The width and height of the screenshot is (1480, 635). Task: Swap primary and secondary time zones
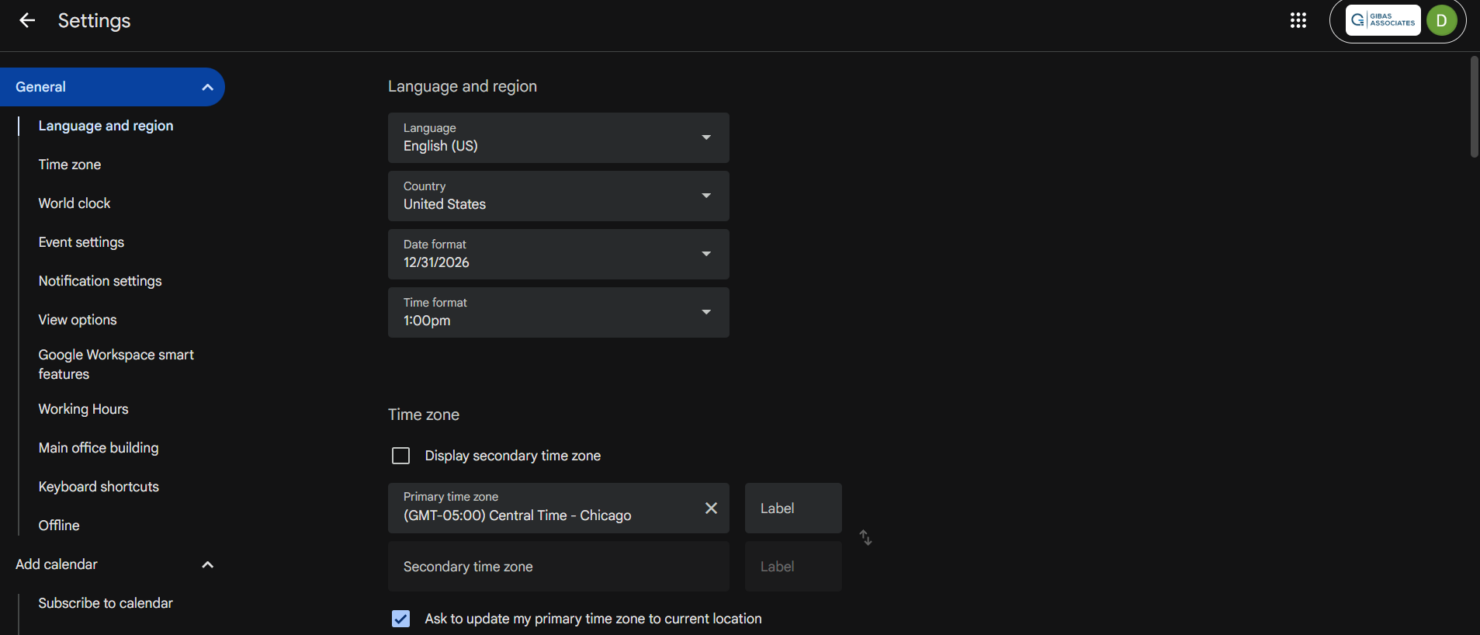(865, 538)
